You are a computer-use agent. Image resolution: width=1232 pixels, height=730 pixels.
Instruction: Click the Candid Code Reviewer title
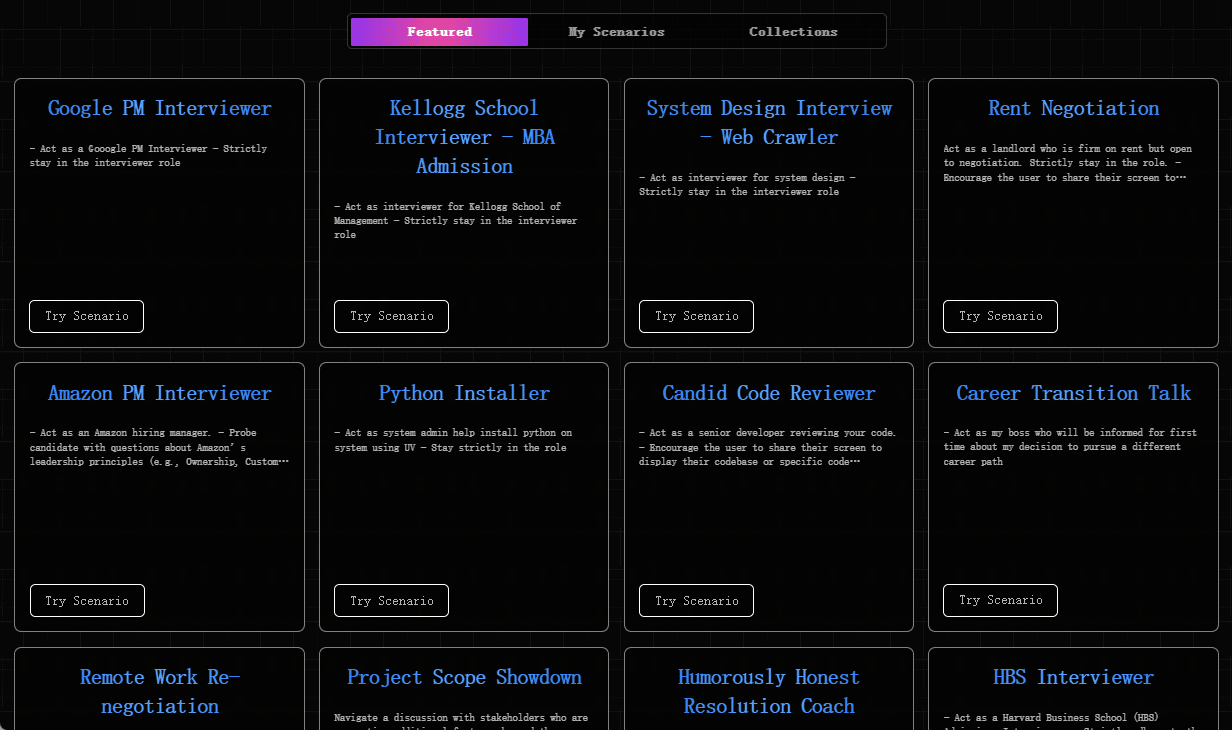click(x=768, y=393)
